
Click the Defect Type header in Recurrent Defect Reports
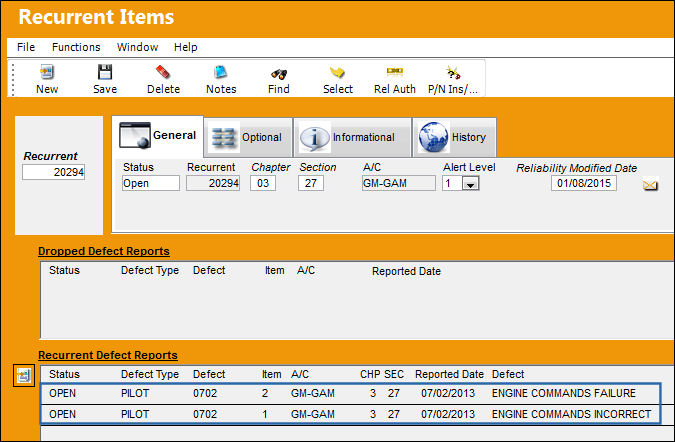[x=150, y=374]
